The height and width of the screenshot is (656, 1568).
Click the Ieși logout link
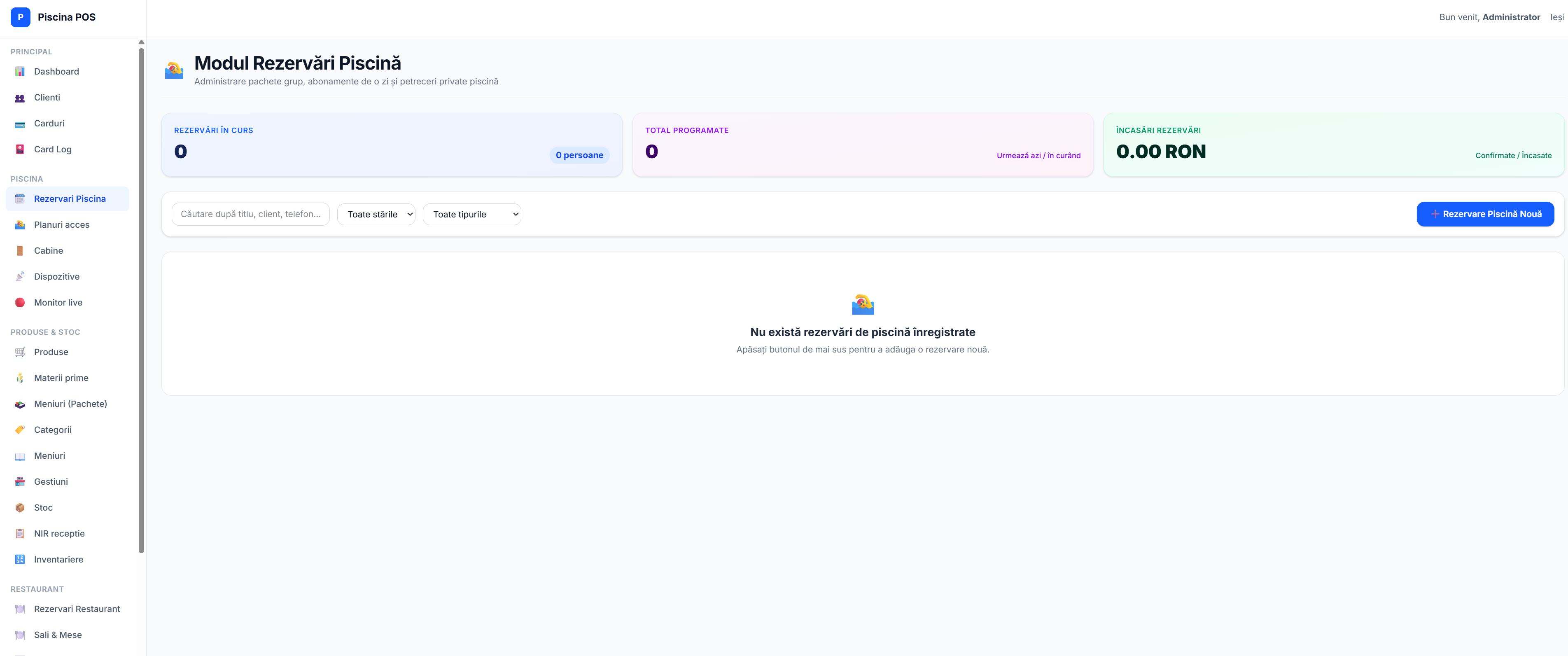click(1557, 17)
